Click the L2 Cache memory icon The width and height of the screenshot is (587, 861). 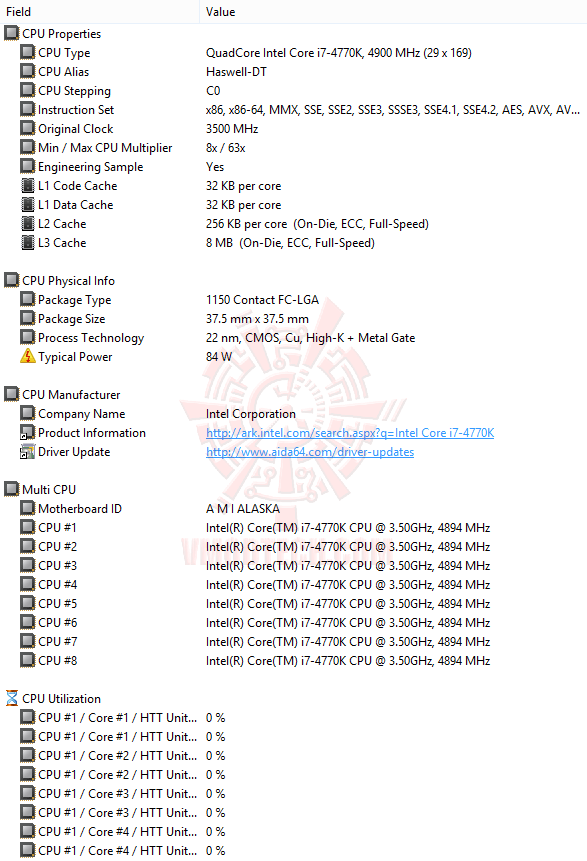(27, 223)
